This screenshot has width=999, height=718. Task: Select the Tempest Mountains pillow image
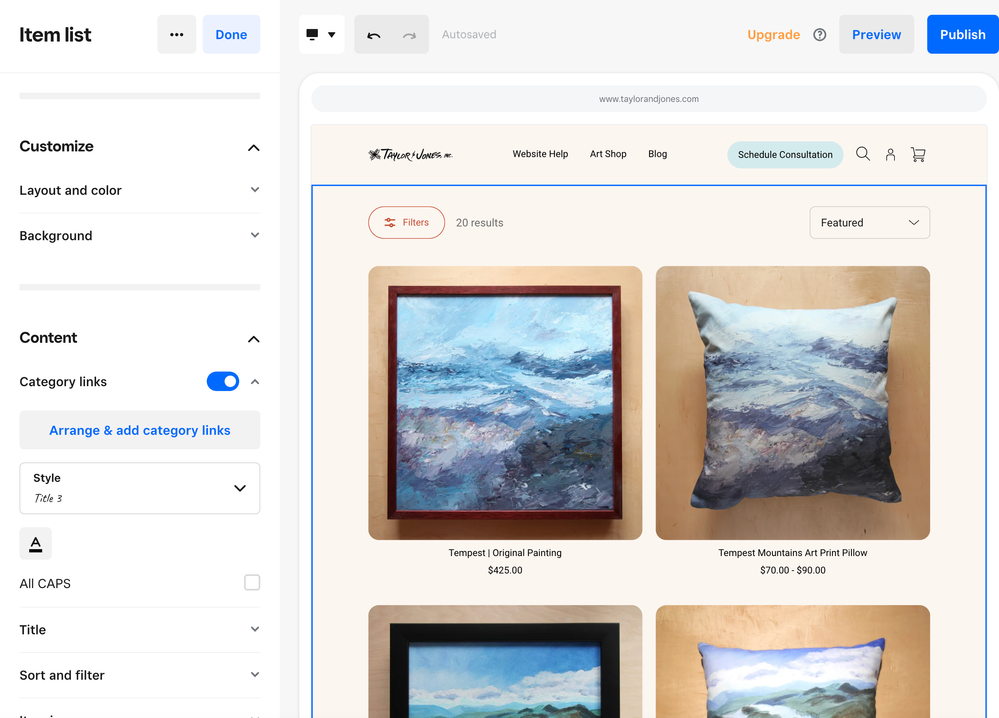[793, 403]
